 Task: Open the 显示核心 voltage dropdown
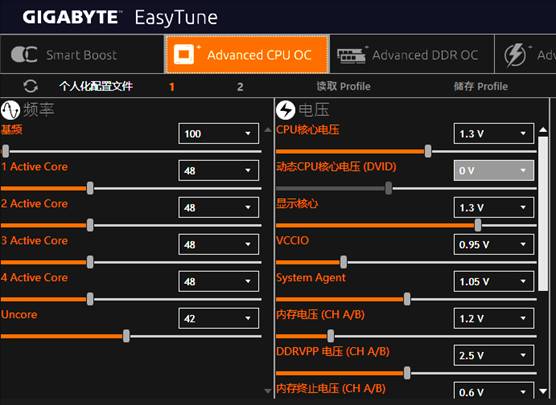click(x=494, y=207)
